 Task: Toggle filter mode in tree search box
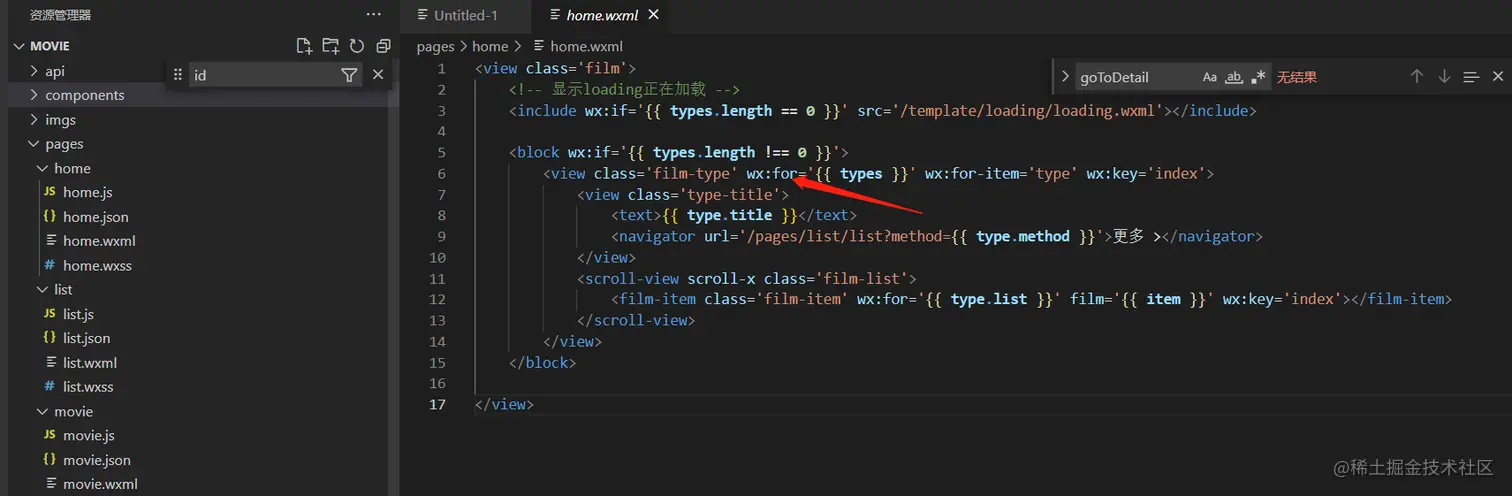click(x=349, y=75)
